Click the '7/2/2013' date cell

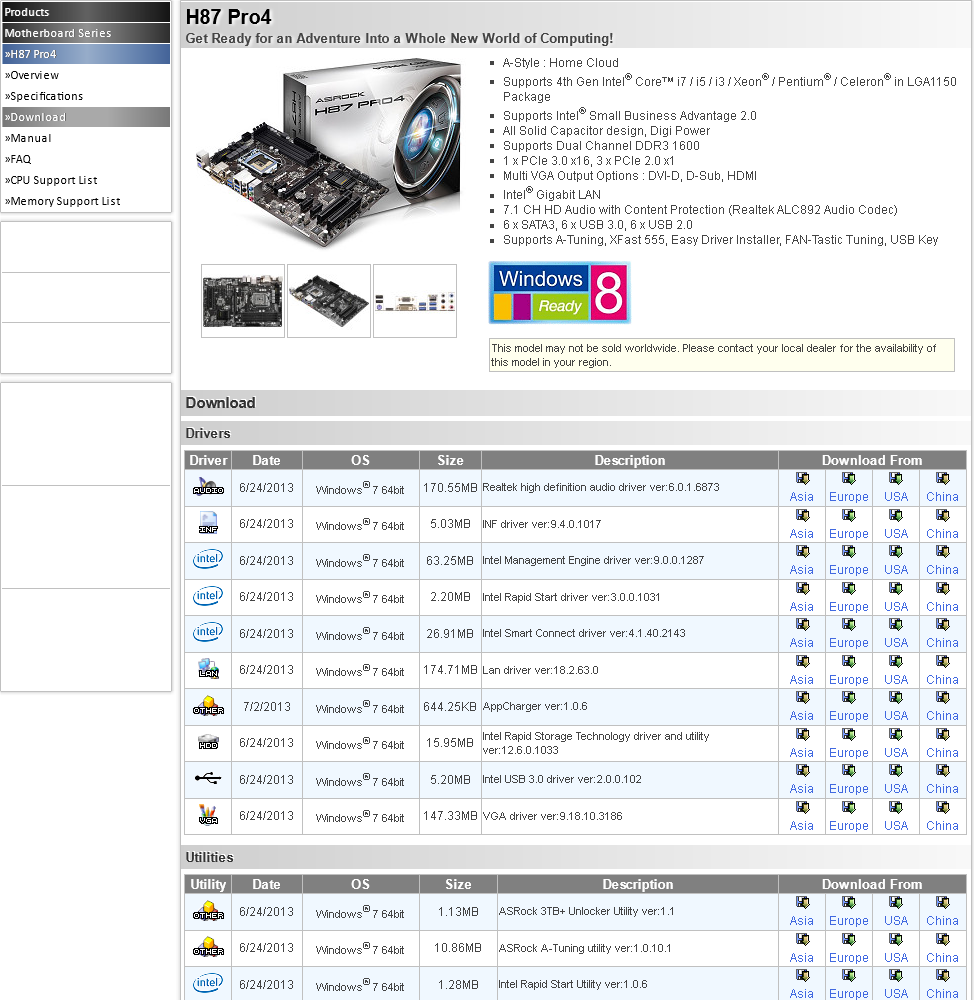(267, 707)
